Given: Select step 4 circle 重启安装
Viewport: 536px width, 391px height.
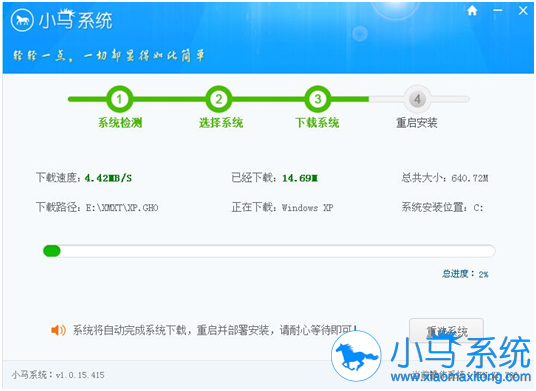Looking at the screenshot, I should coord(417,99).
